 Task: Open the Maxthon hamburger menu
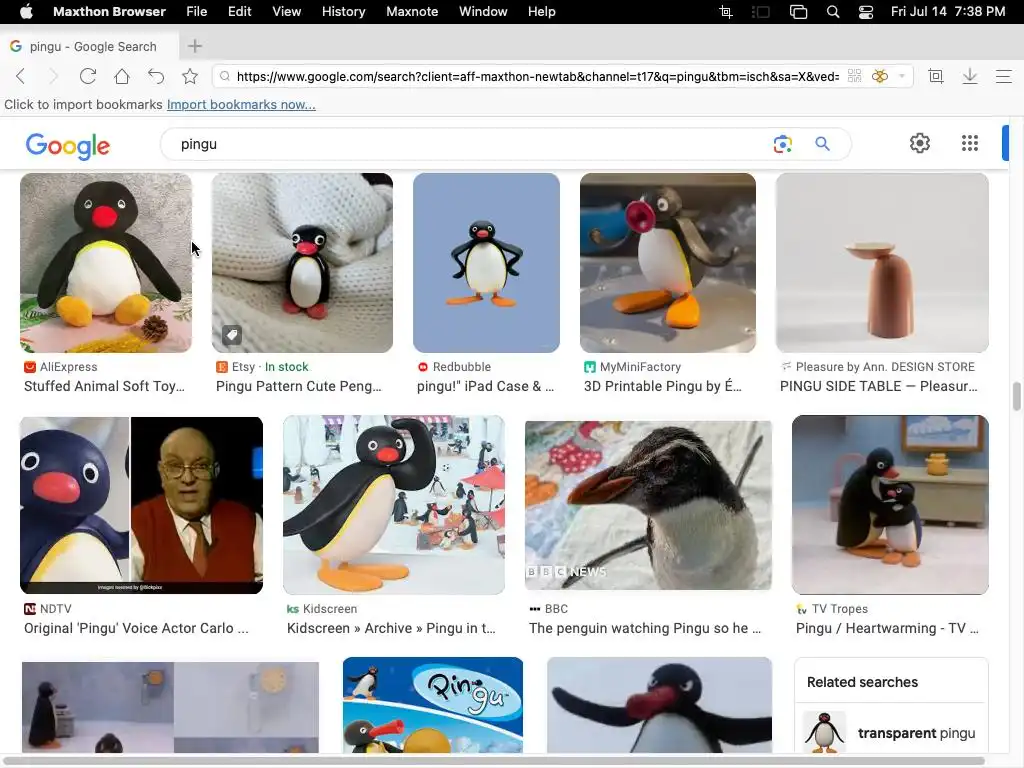click(x=1004, y=76)
